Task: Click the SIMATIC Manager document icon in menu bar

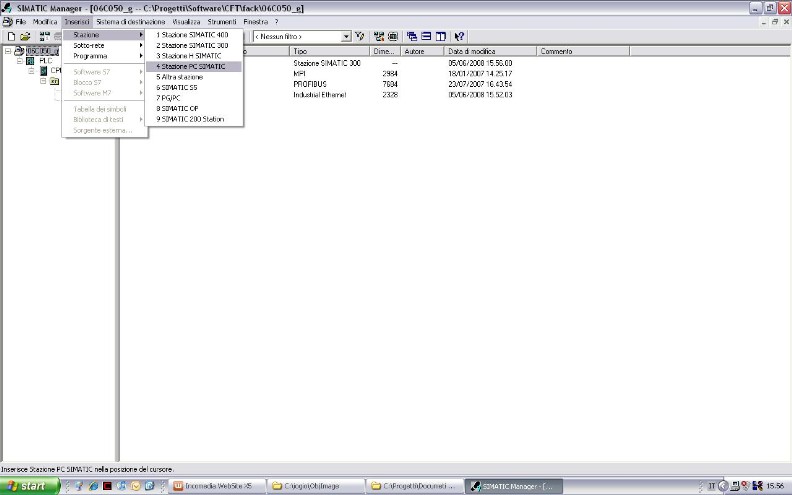Action: 7,22
